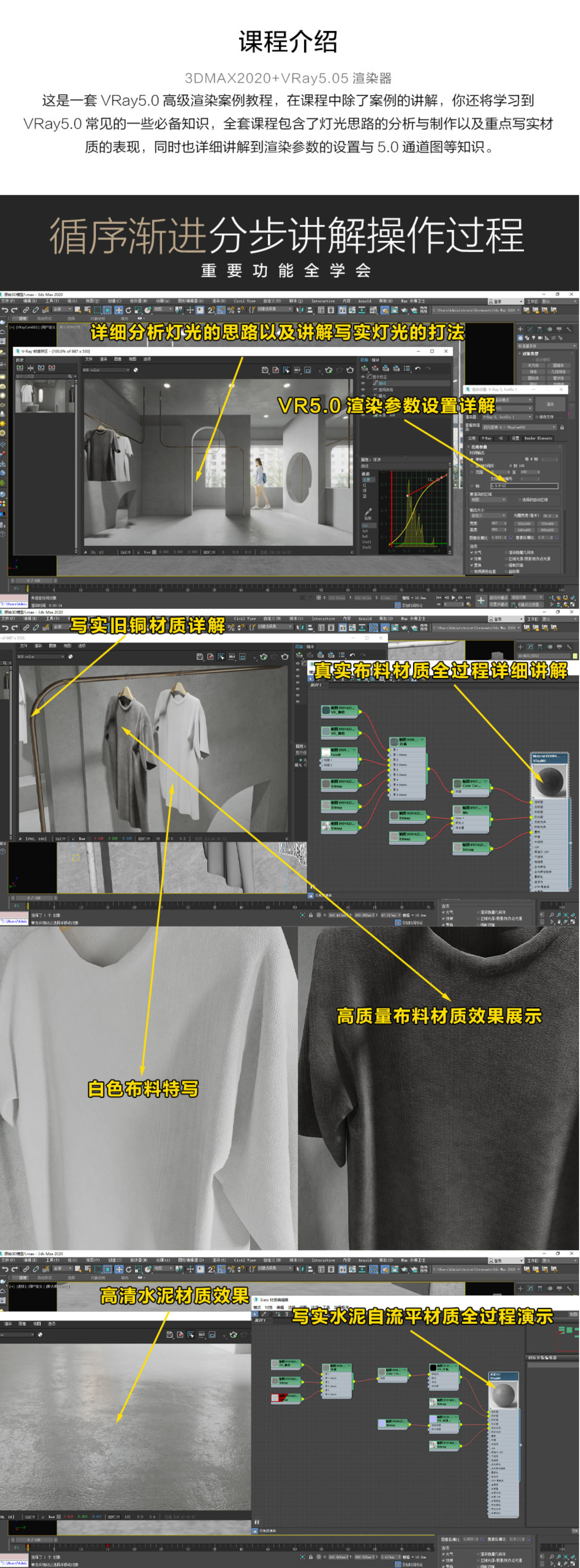This screenshot has width=580, height=1568.
Task: Click play animation control in top window
Action: pos(454,597)
